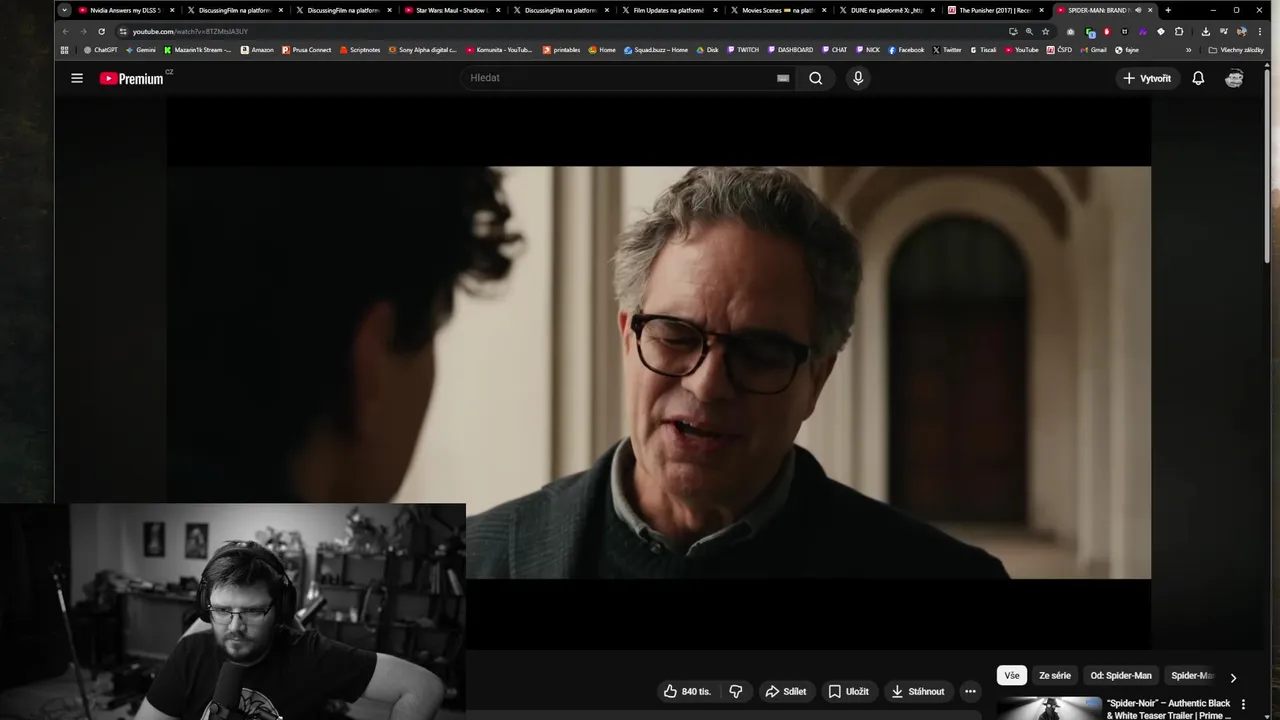Screen dimensions: 1280x720
Task: Like the video with 840 tis. thumbs up
Action: (x=687, y=691)
